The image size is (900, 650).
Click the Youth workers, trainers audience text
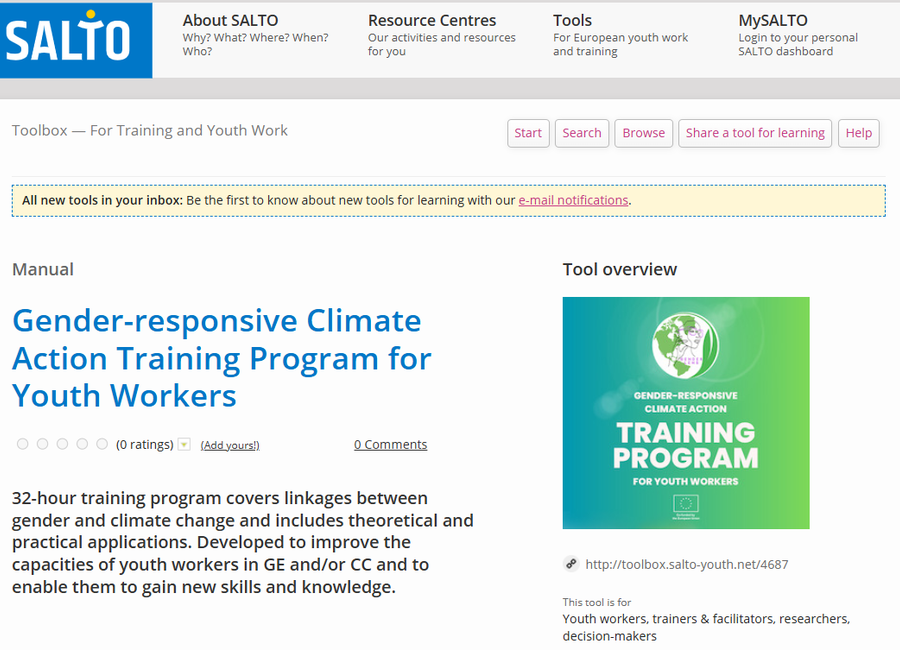[x=706, y=627]
